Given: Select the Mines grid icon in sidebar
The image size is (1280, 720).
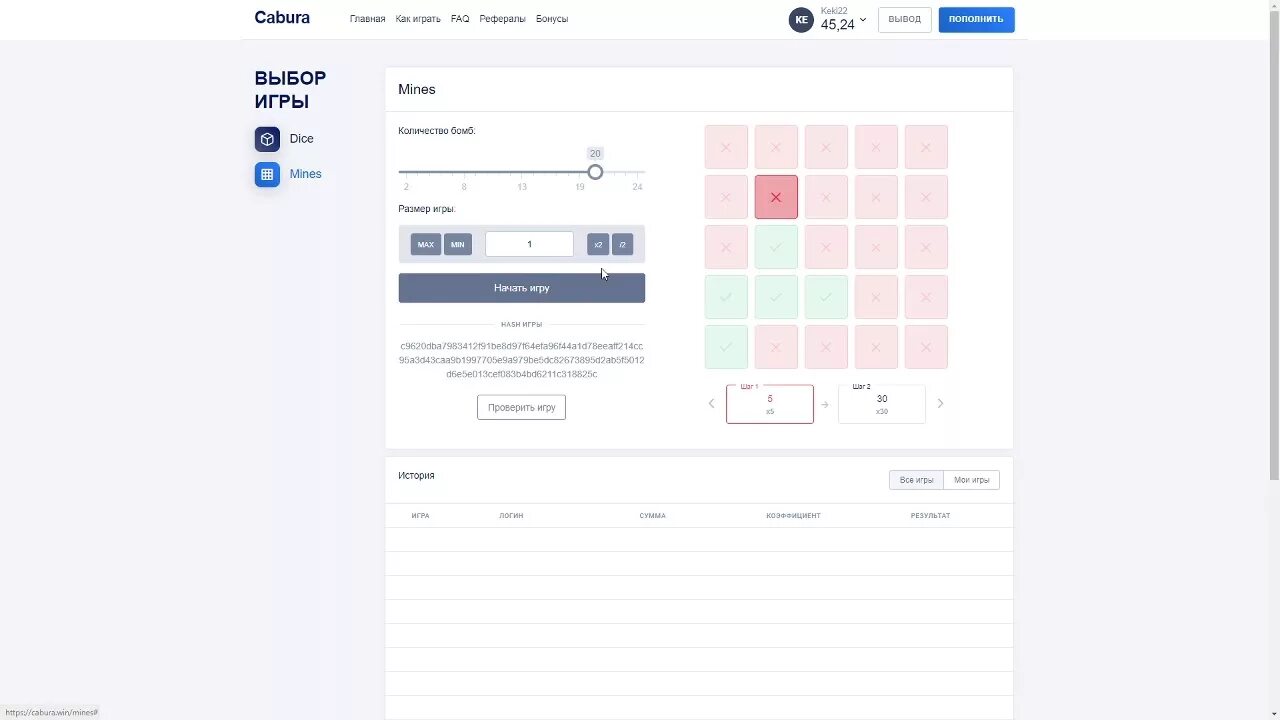Looking at the screenshot, I should (x=267, y=174).
